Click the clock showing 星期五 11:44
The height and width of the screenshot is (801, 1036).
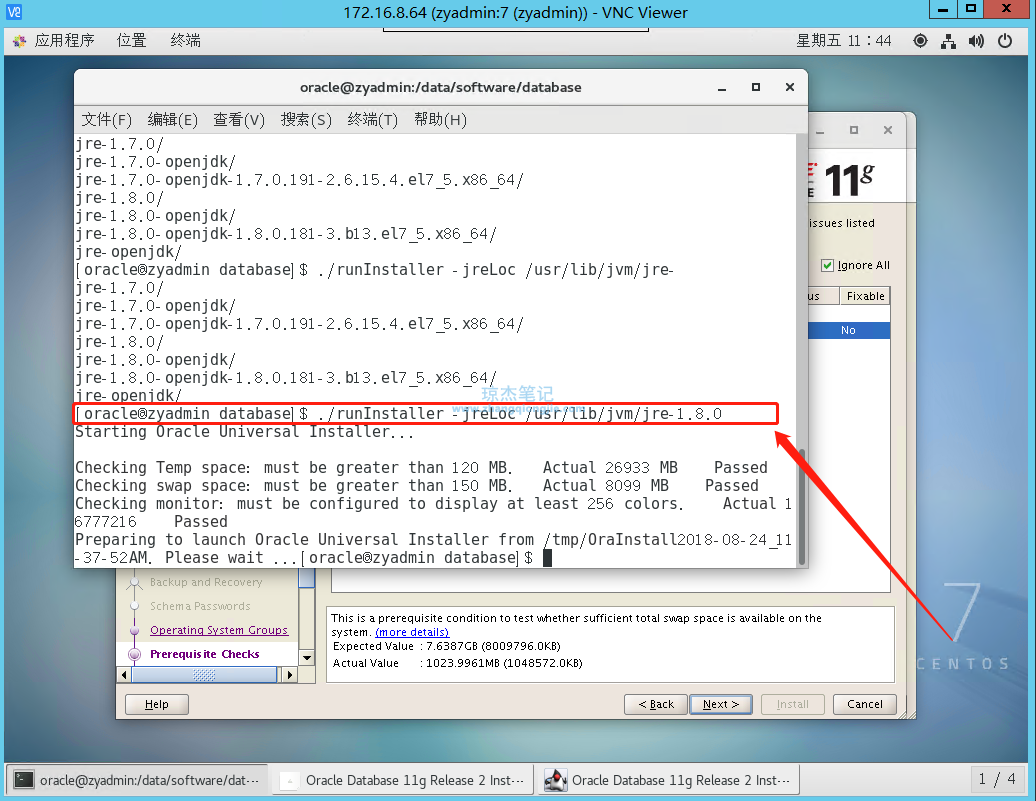[x=844, y=41]
